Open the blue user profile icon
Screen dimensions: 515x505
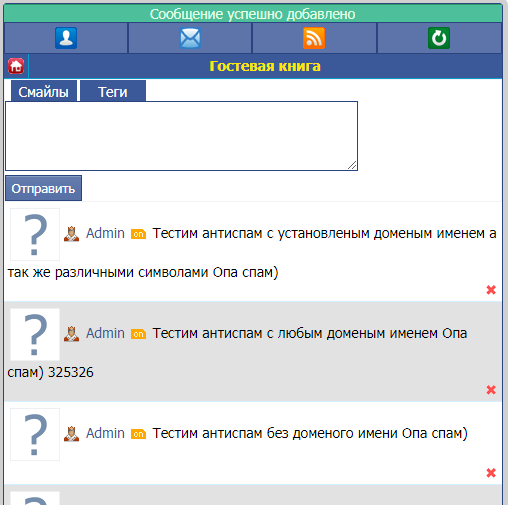click(x=66, y=38)
